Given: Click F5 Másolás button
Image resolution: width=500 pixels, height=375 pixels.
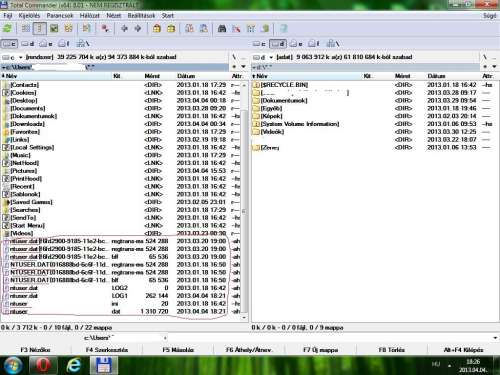Looking at the screenshot, I should [x=178, y=350].
